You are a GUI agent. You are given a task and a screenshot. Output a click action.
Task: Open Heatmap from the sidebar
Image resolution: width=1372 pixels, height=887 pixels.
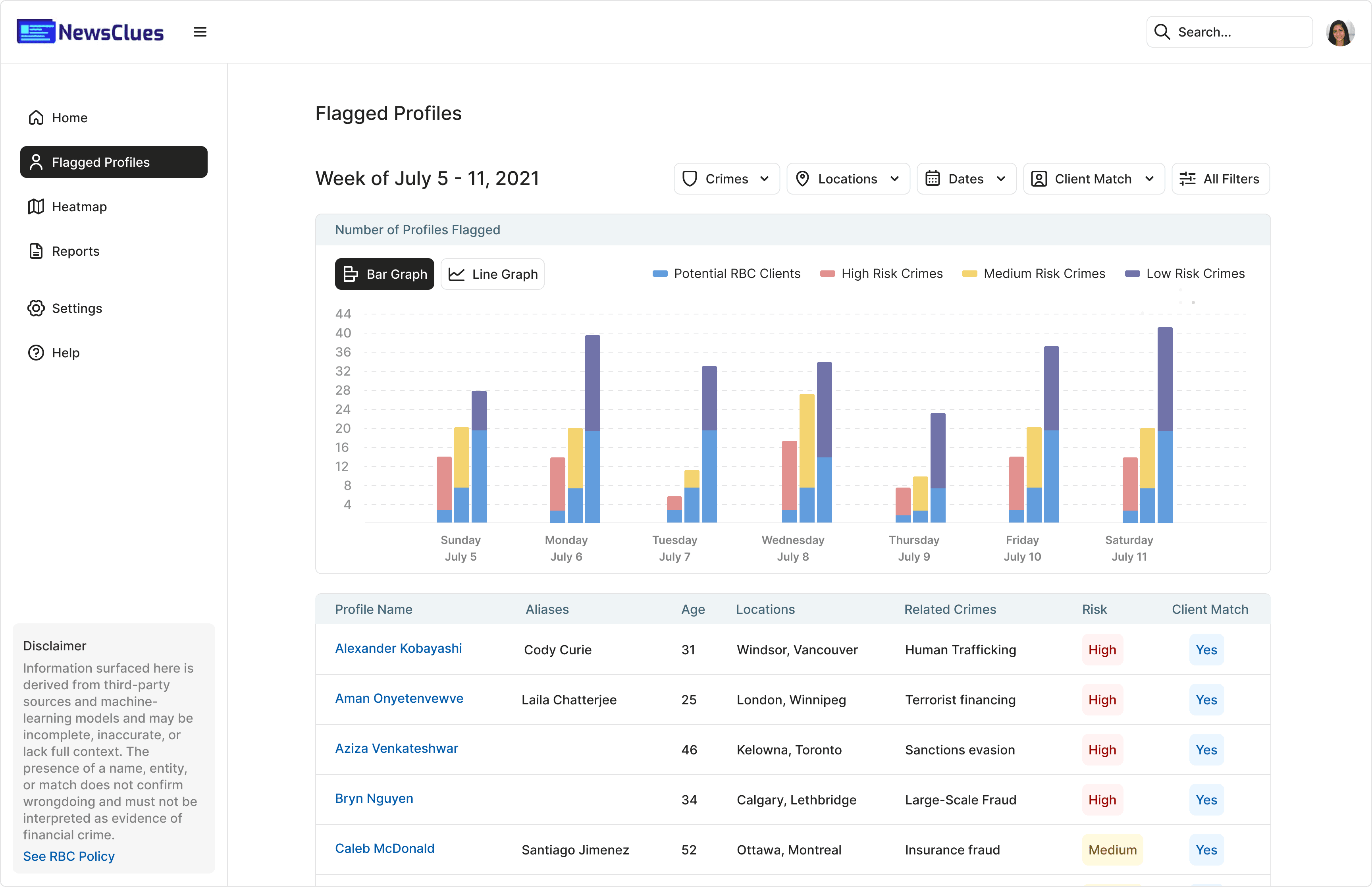(79, 207)
